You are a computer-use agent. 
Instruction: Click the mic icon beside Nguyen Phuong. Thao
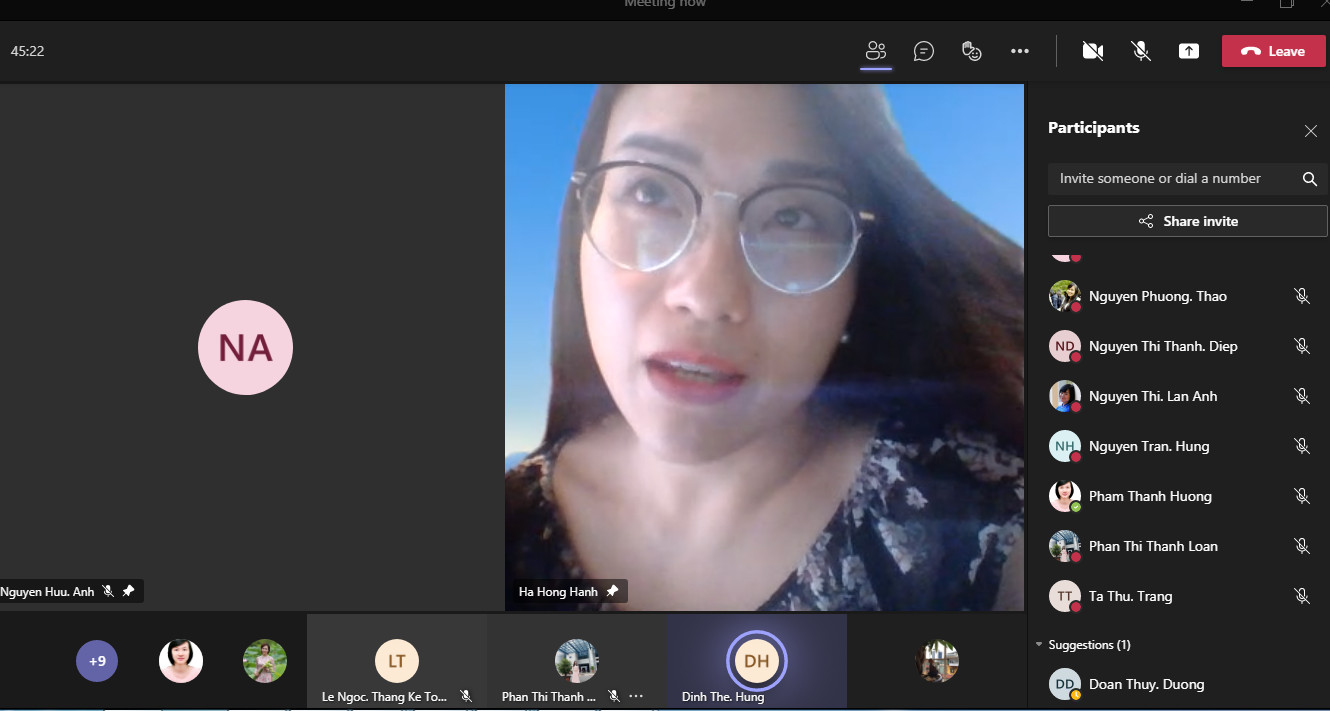(x=1301, y=296)
